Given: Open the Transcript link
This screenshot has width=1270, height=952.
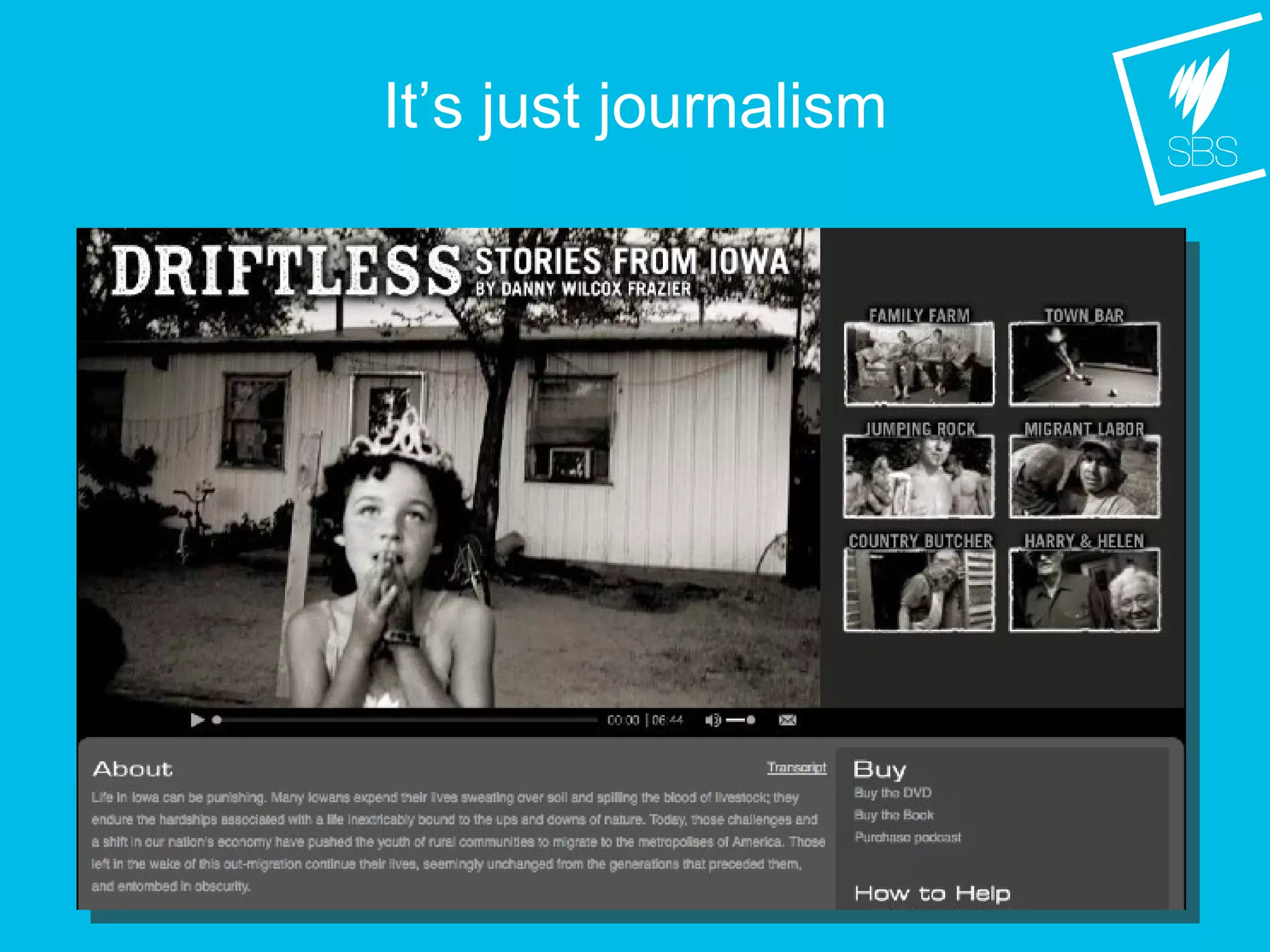Looking at the screenshot, I should (x=797, y=767).
